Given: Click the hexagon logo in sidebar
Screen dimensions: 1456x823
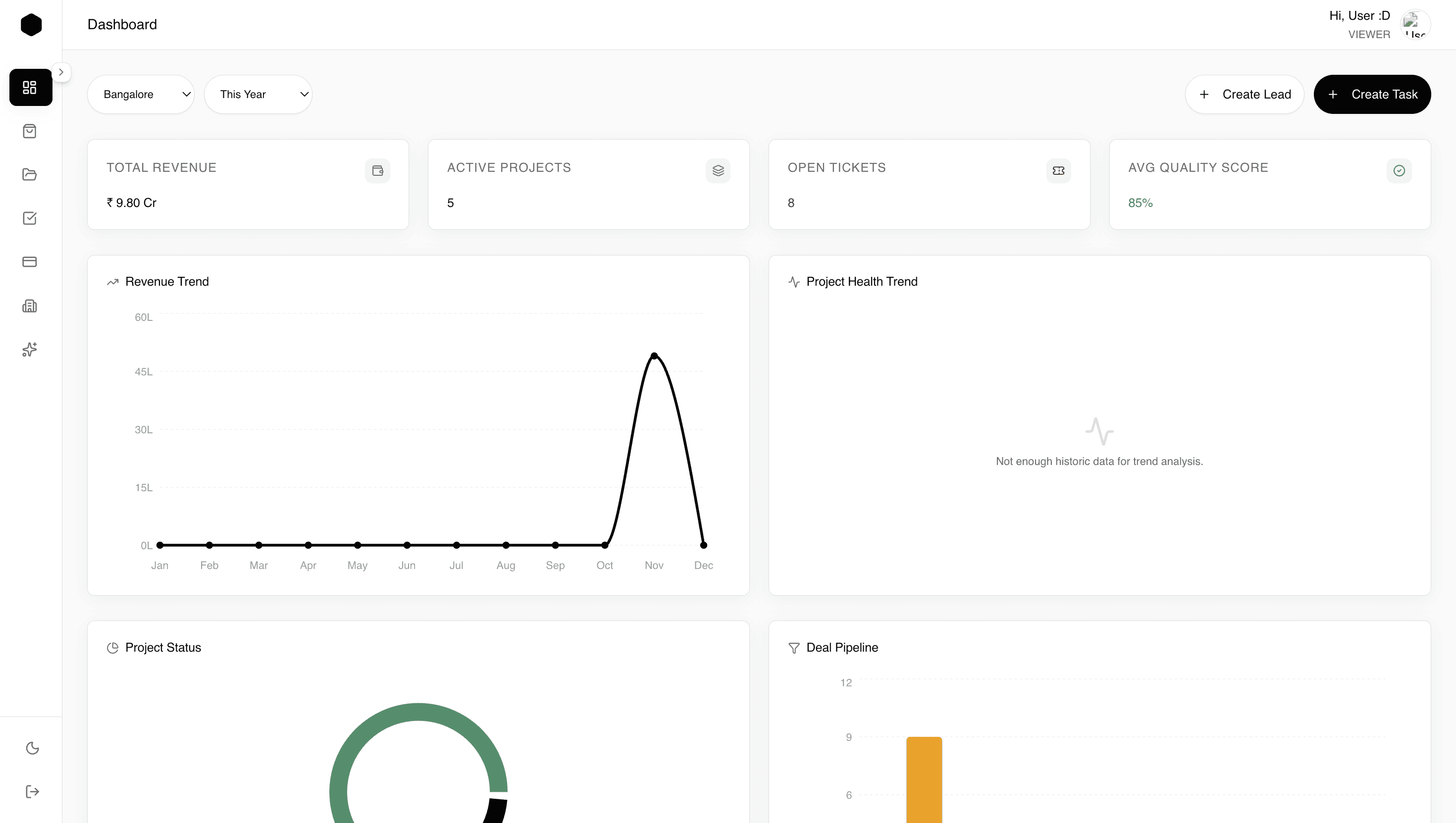Looking at the screenshot, I should click(31, 25).
